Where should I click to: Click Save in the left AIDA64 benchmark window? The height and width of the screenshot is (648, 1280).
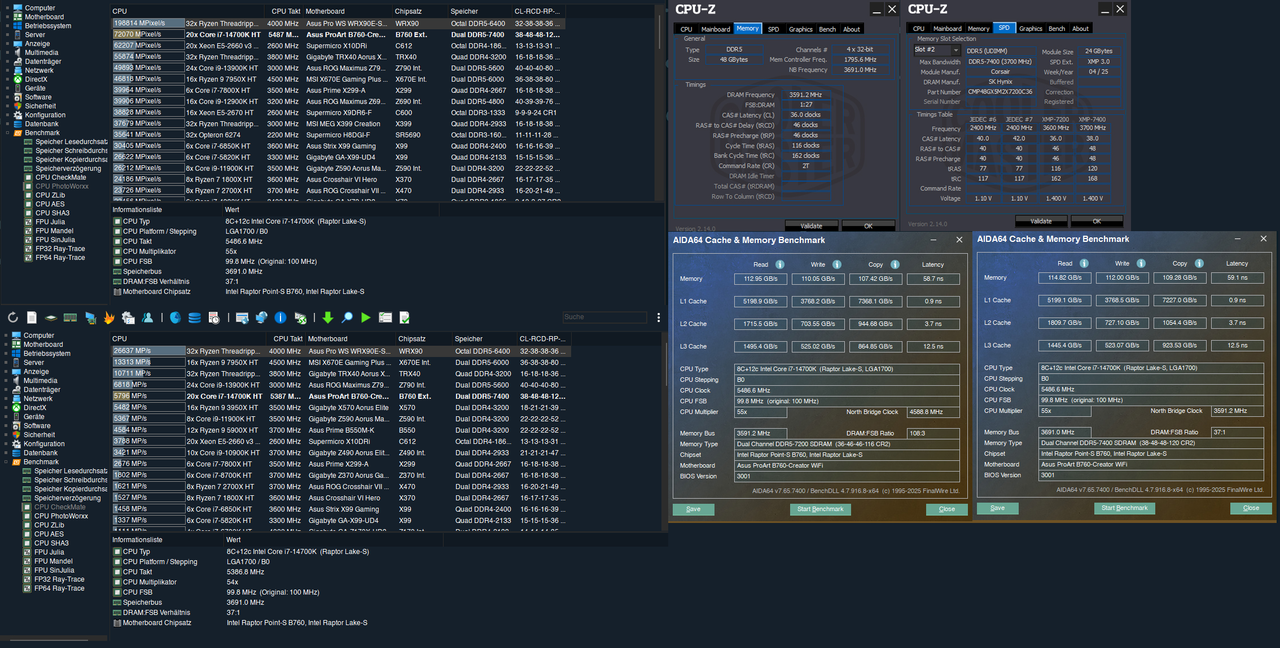[693, 509]
